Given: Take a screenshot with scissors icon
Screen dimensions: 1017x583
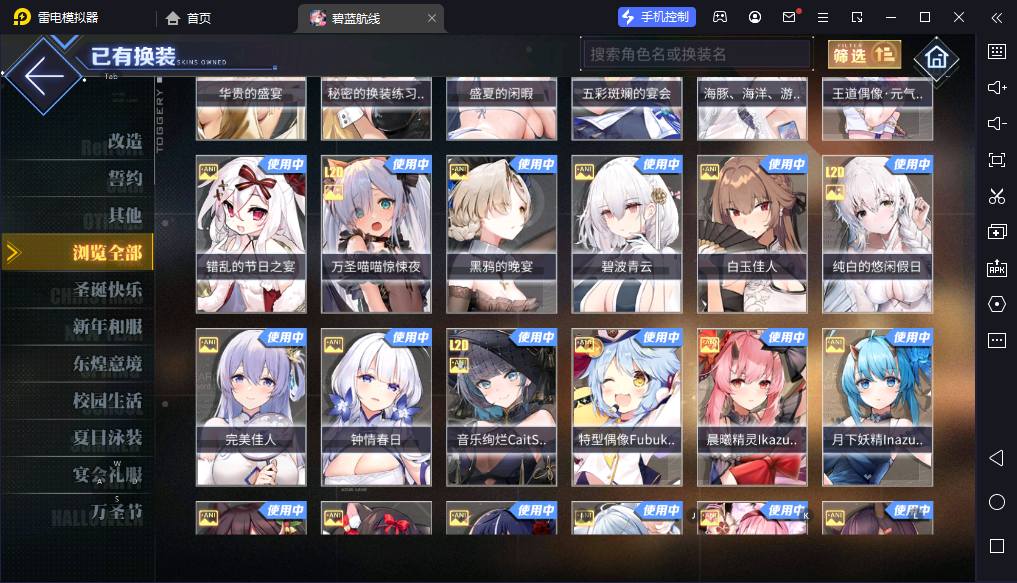Looking at the screenshot, I should (997, 196).
